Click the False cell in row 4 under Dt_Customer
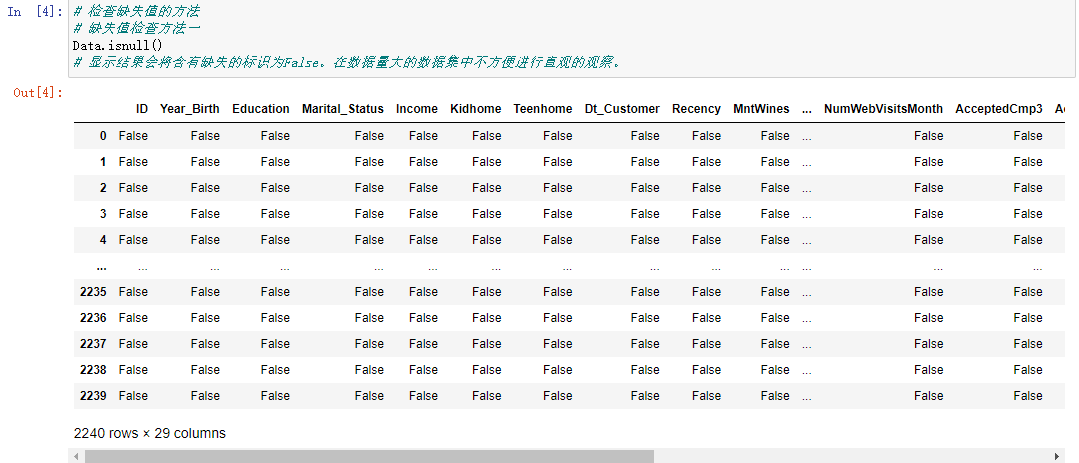1079x463 pixels. click(645, 240)
